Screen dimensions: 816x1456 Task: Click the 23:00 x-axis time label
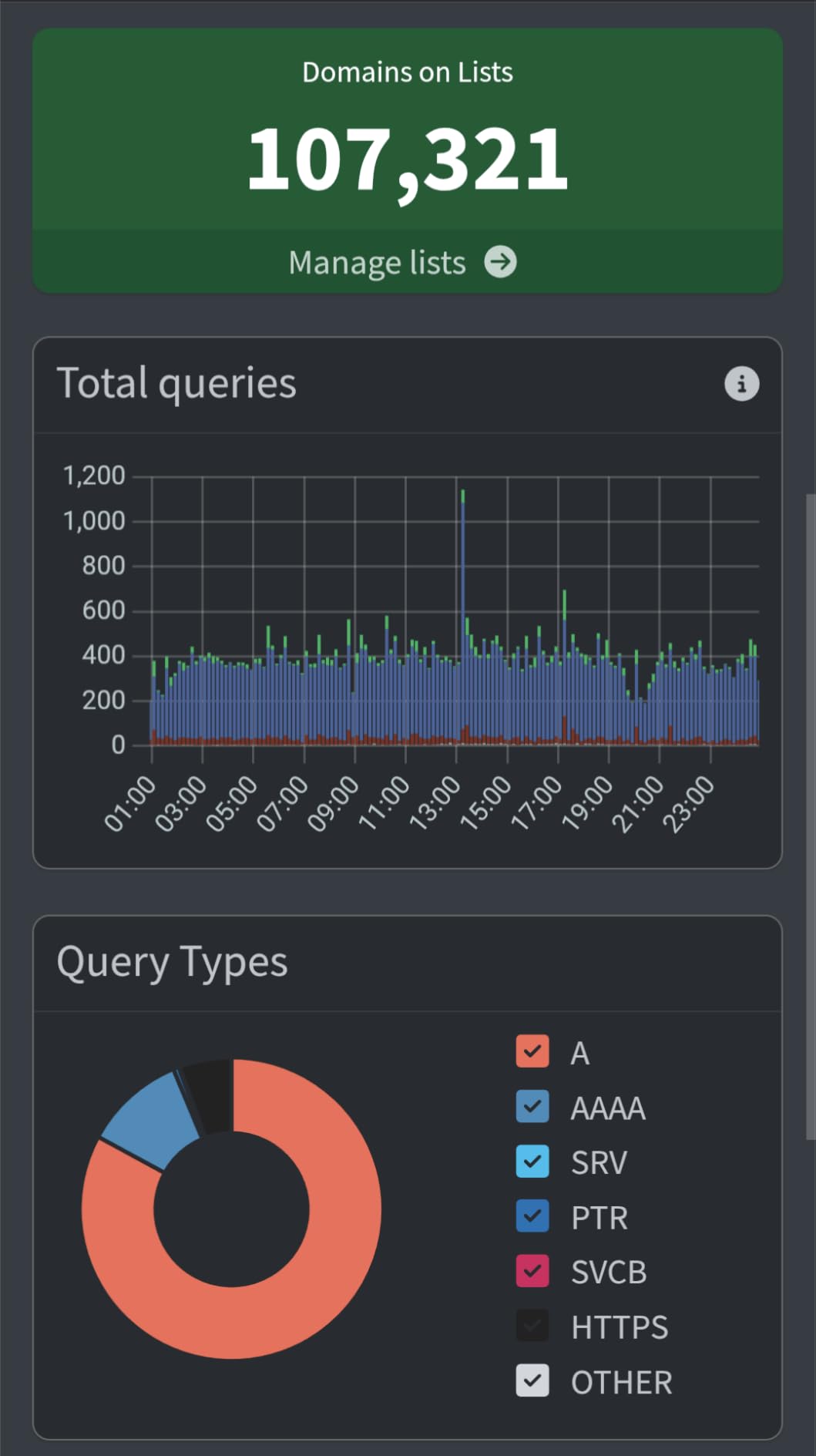(690, 803)
